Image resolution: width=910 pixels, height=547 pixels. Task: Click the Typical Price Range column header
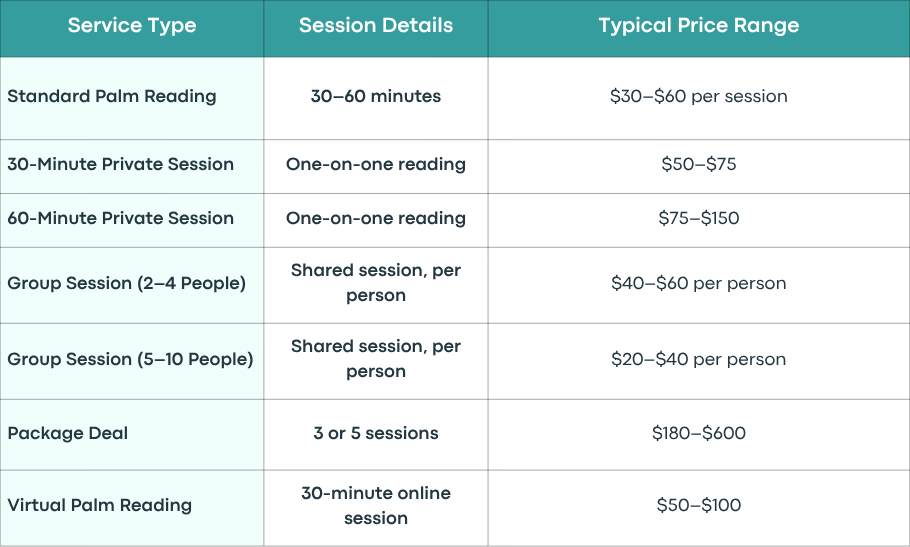coord(699,26)
